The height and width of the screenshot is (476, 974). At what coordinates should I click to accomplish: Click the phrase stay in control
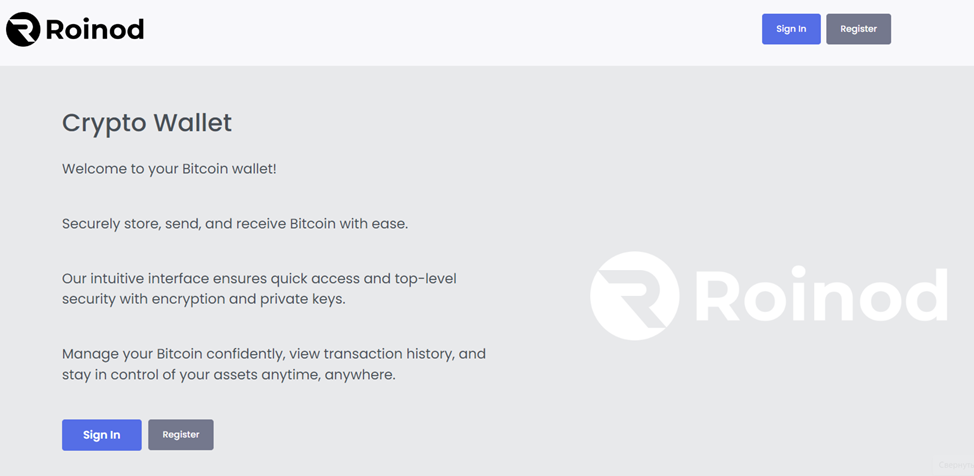tap(108, 375)
